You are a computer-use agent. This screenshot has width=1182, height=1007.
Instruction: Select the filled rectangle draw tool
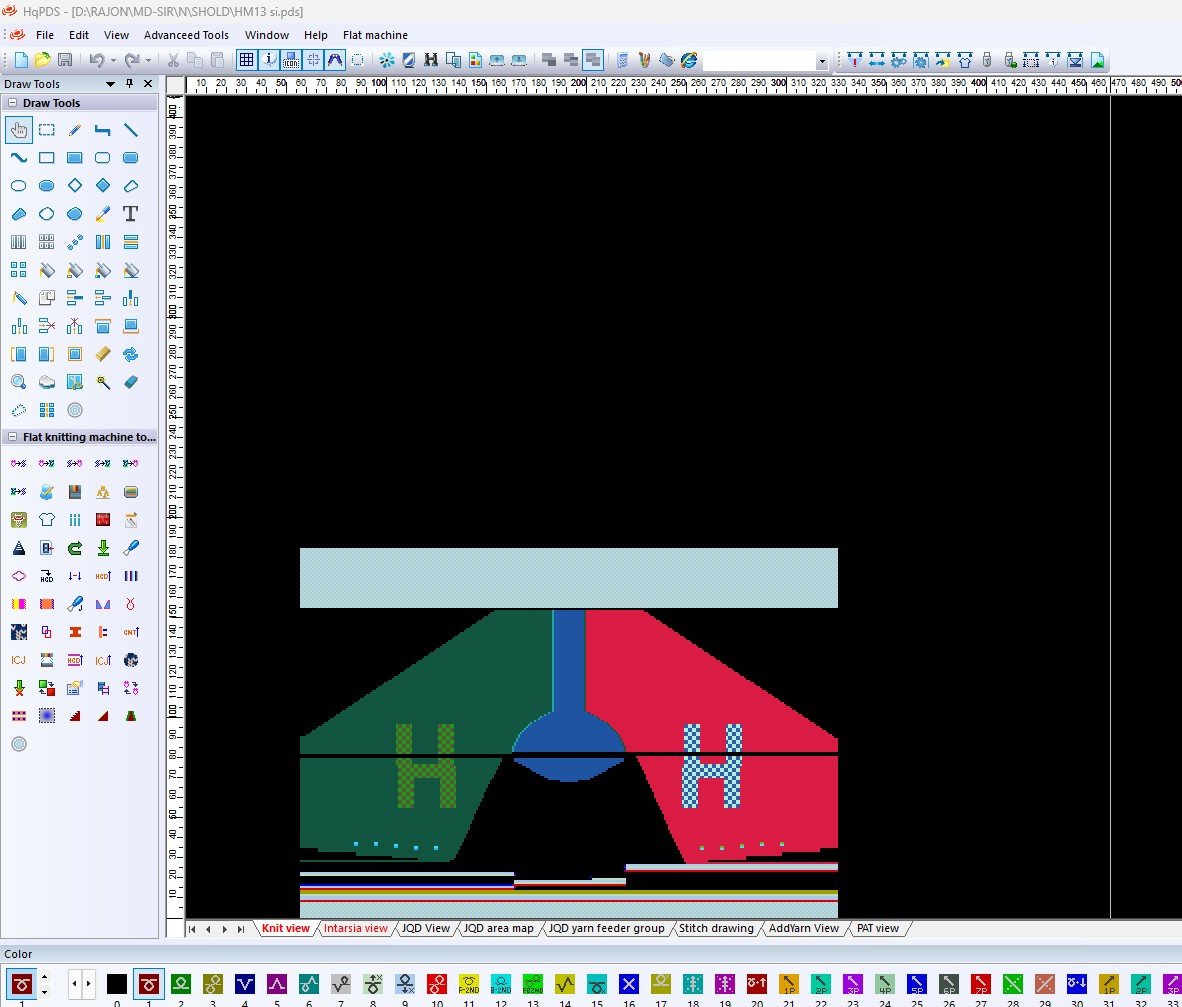pos(74,158)
